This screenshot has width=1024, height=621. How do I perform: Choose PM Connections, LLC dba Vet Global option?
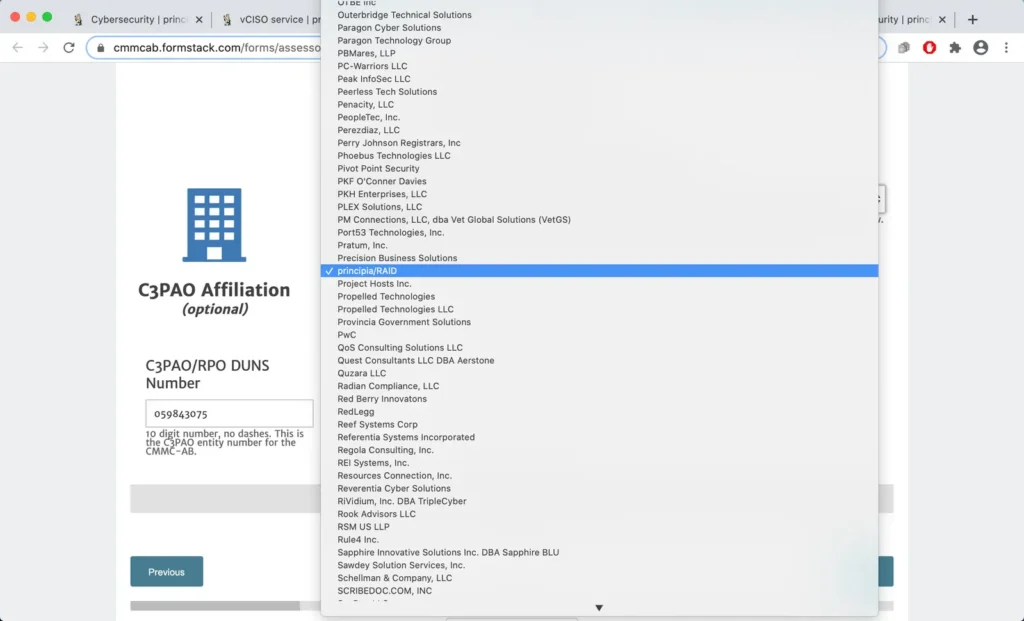599,219
